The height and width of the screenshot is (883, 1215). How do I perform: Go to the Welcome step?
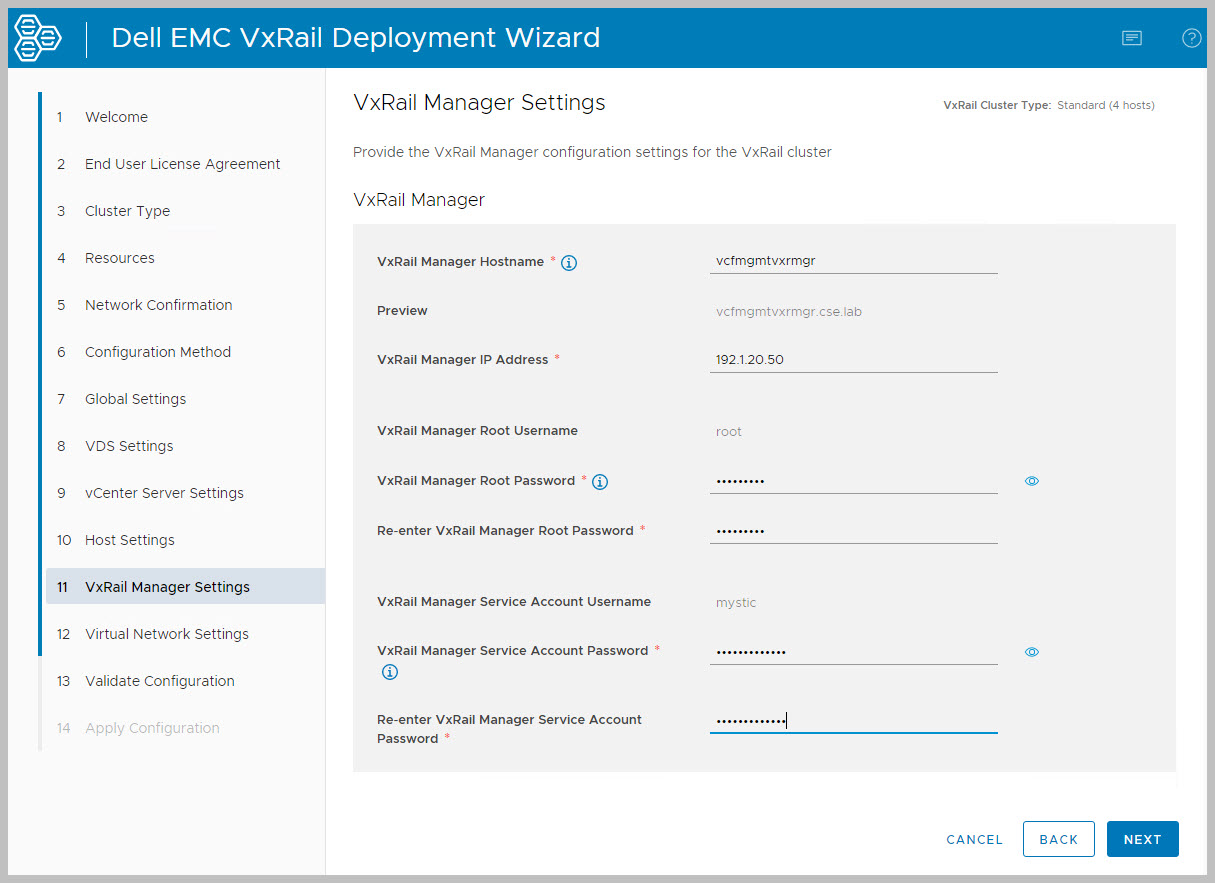(x=116, y=117)
